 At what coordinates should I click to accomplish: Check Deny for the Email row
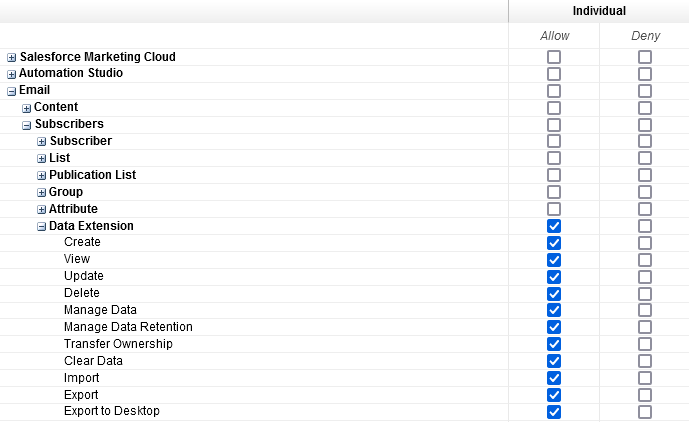645,91
